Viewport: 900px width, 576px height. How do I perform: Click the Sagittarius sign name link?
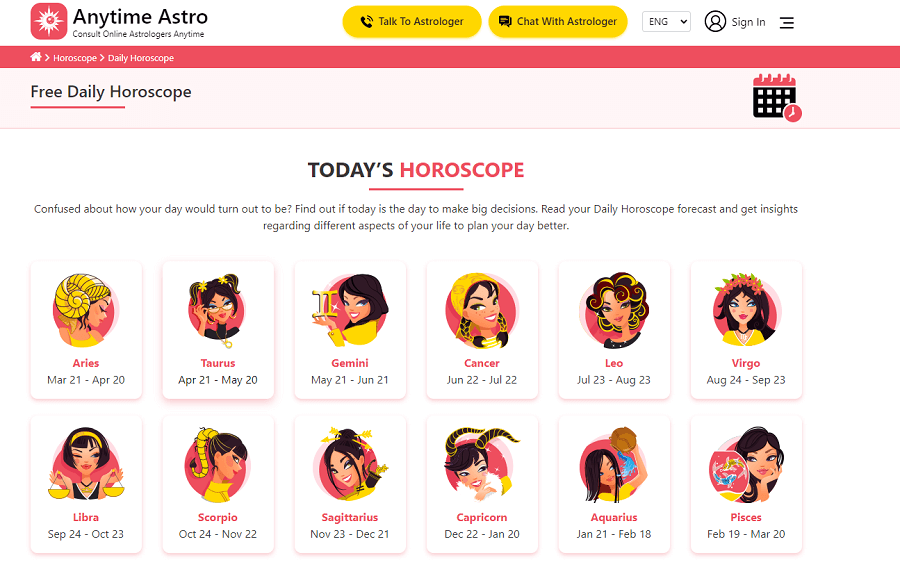(x=350, y=517)
